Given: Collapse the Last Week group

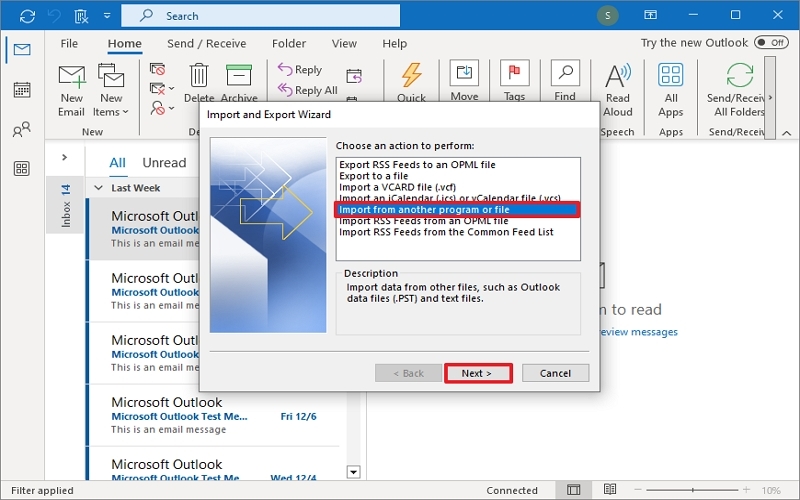Looking at the screenshot, I should (98, 188).
